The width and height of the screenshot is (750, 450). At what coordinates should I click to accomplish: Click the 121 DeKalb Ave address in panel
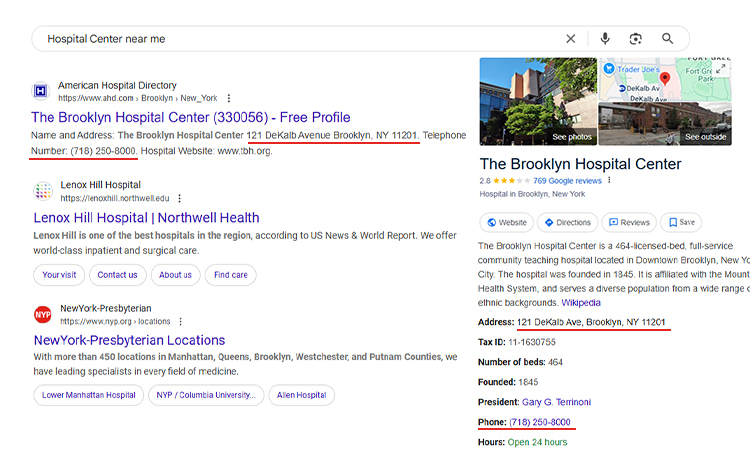tap(591, 322)
